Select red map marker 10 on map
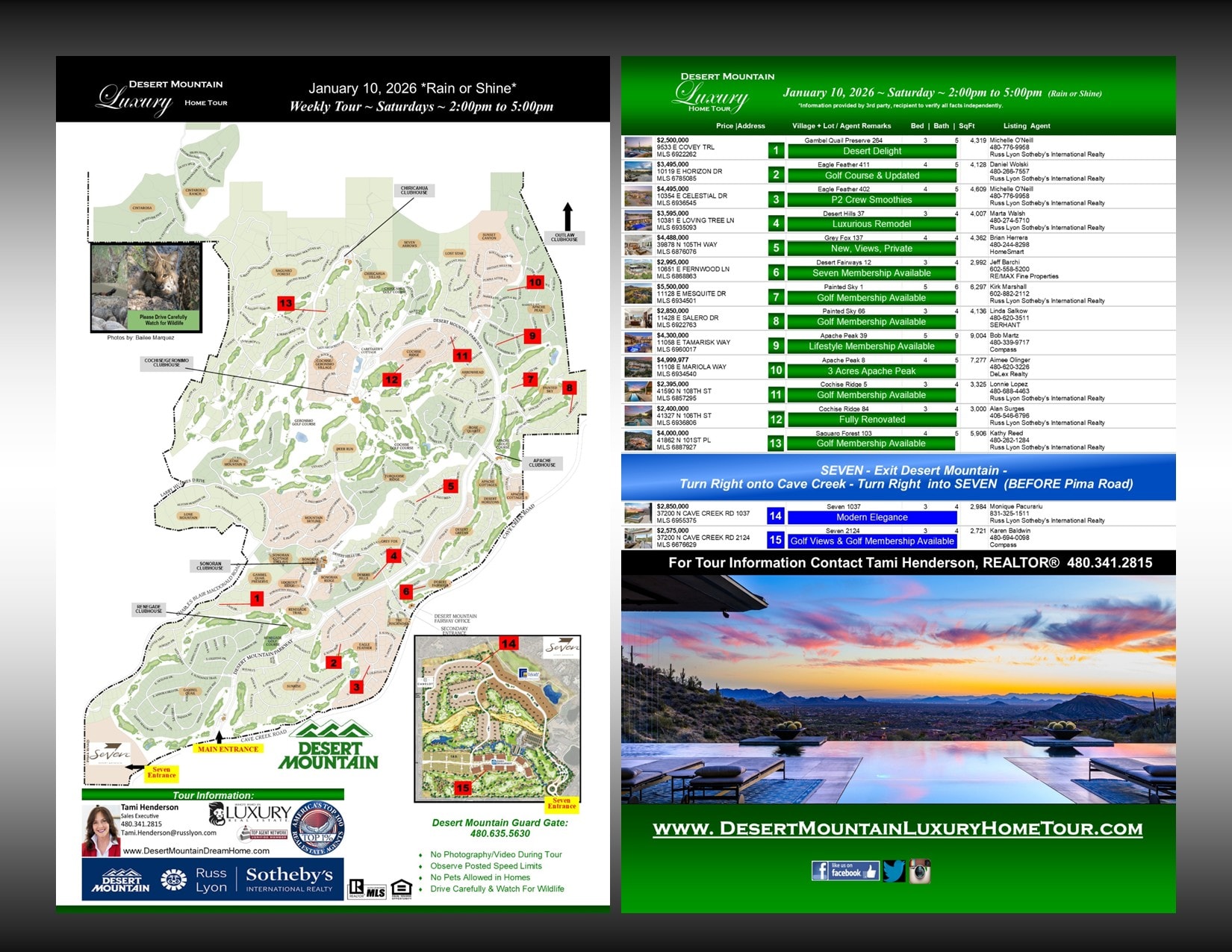Viewport: 1232px width, 952px height. (x=535, y=282)
